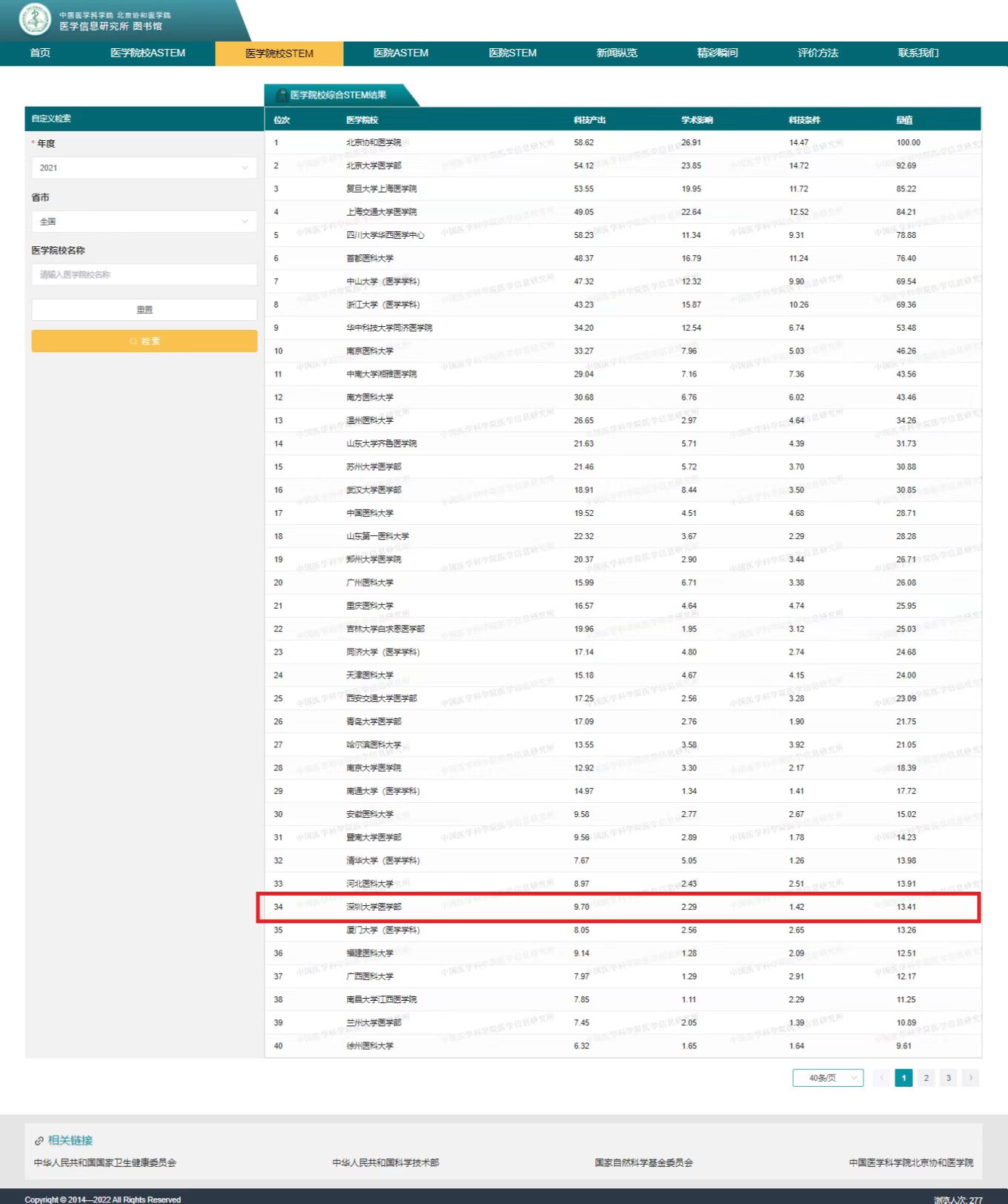Click the 医学信息研究所 图书馆 header title

[x=110, y=27]
